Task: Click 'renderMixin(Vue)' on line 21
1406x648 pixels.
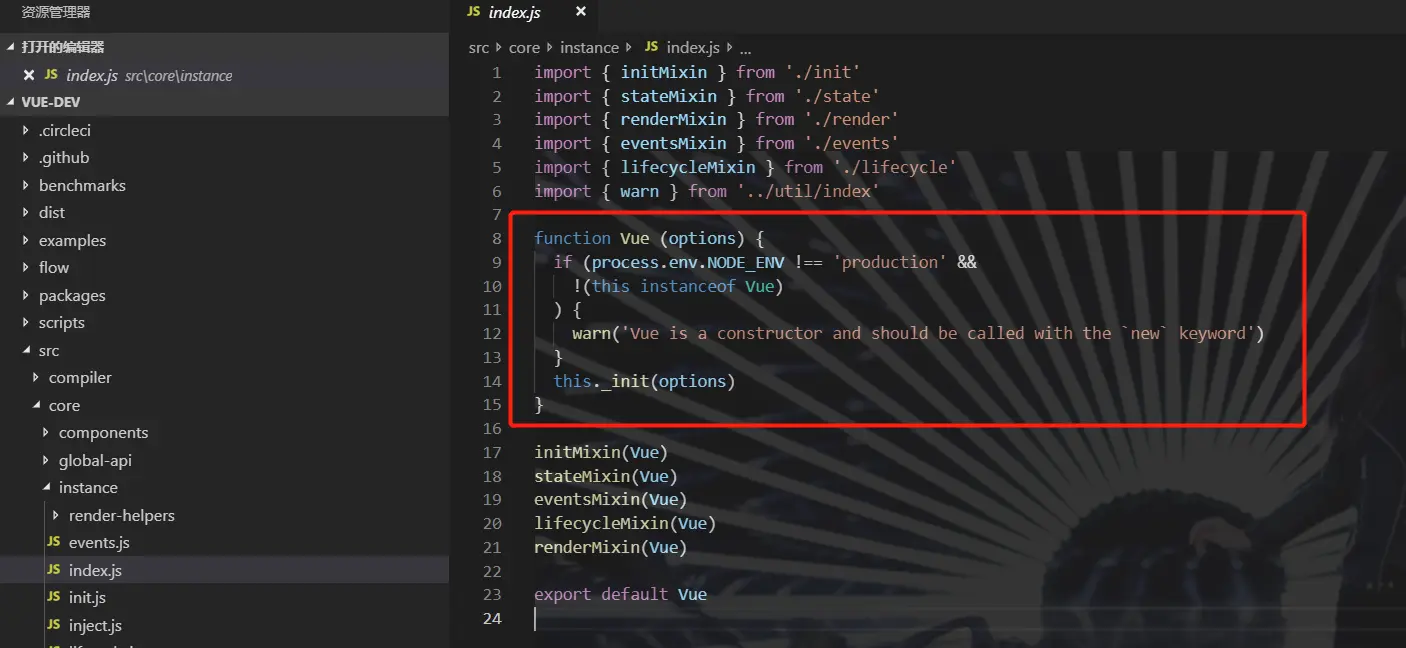Action: click(611, 547)
